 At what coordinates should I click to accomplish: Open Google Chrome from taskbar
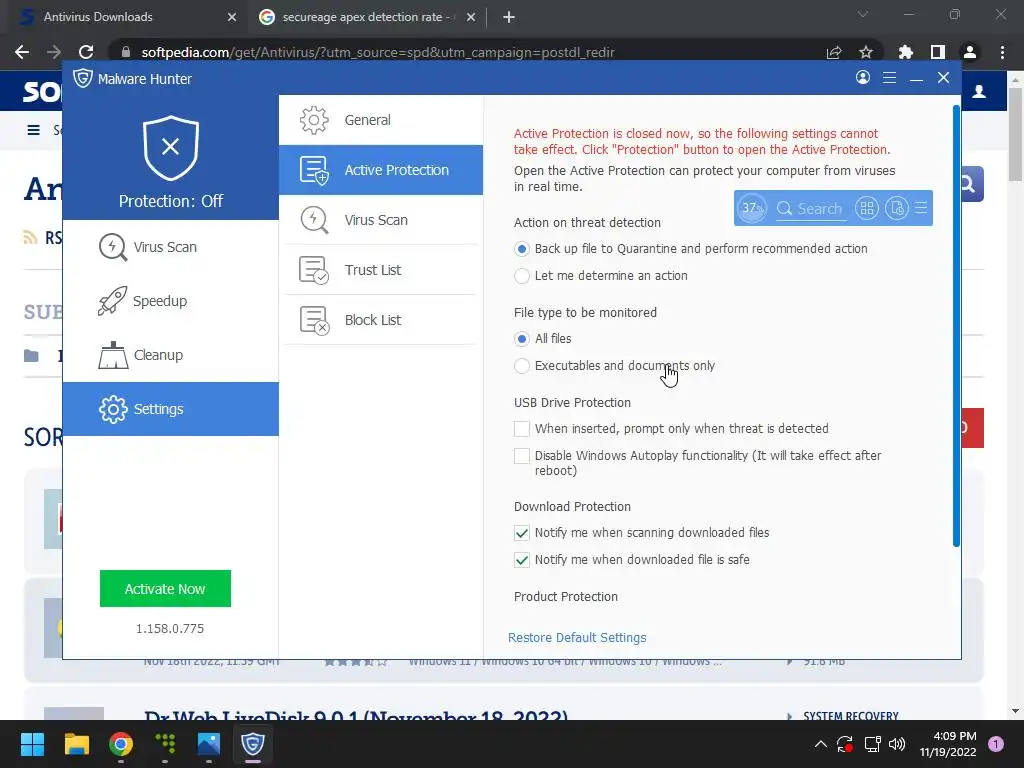(x=121, y=744)
